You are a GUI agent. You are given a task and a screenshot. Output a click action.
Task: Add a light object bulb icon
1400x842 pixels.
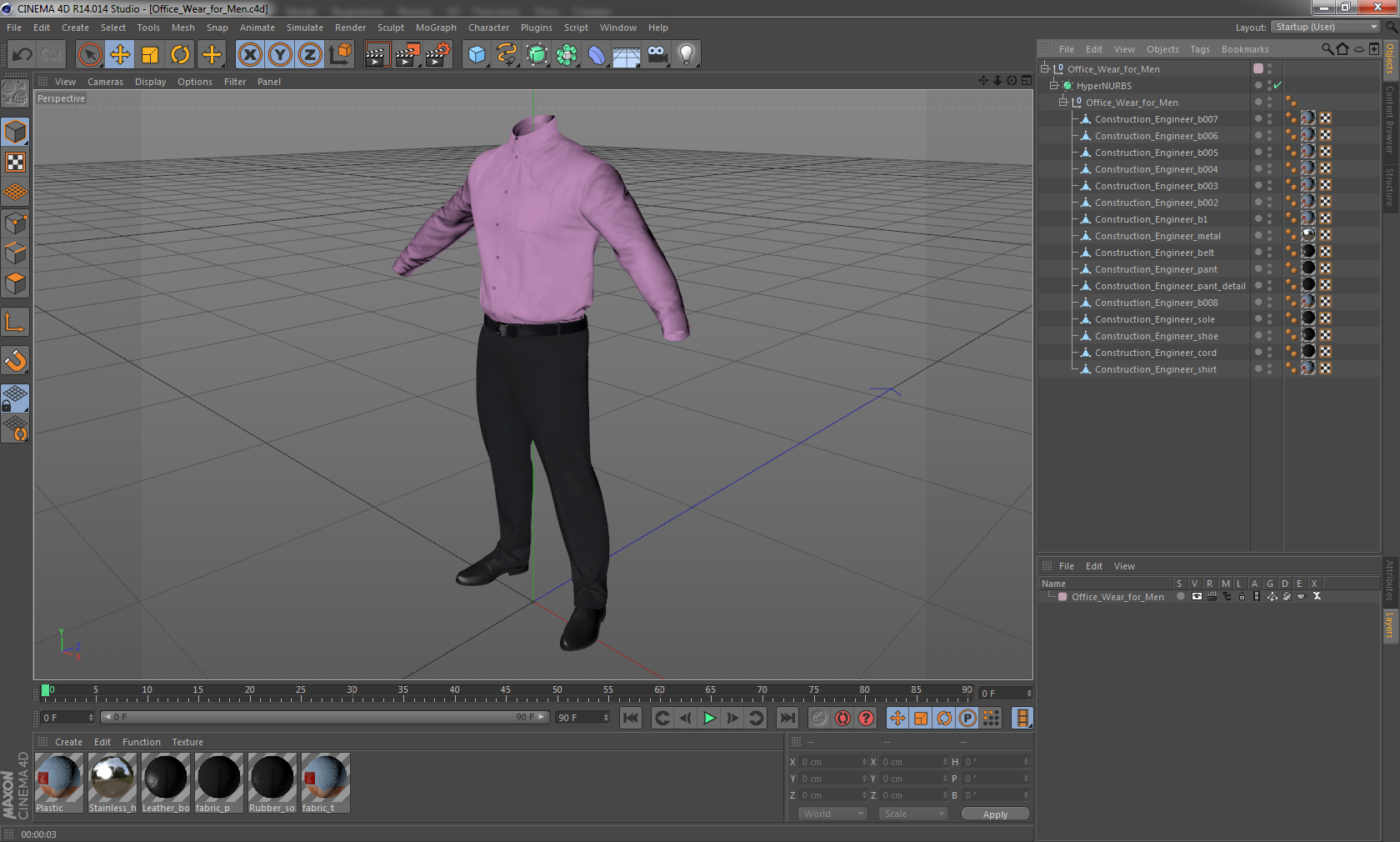pos(687,55)
